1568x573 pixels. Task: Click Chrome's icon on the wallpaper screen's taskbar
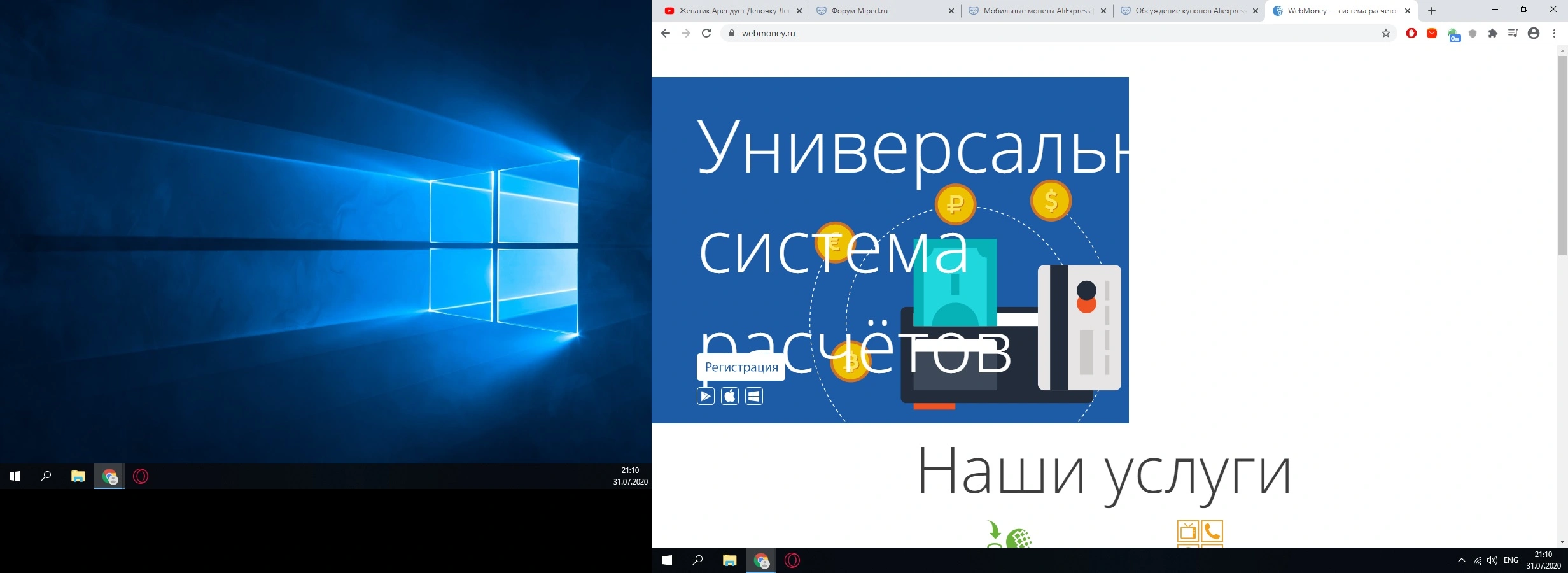pyautogui.click(x=109, y=476)
